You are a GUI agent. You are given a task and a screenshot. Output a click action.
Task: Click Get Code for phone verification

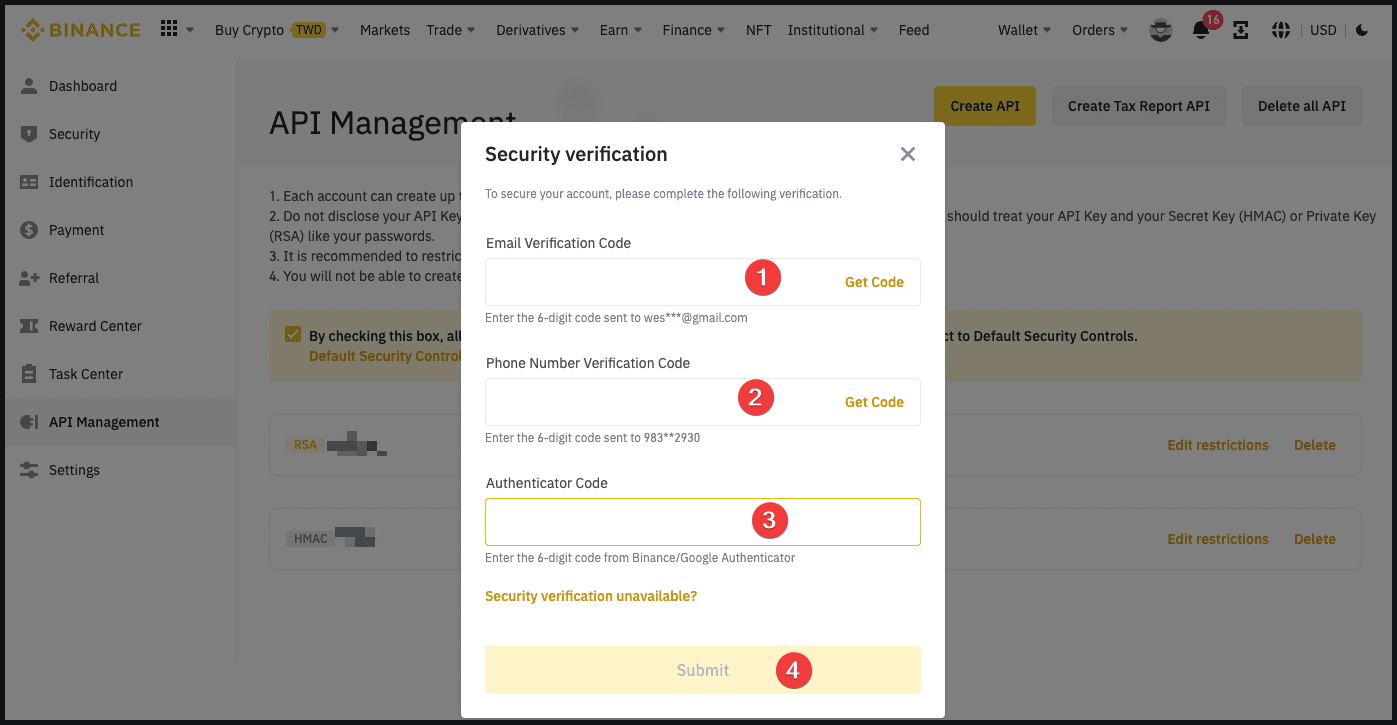point(873,402)
